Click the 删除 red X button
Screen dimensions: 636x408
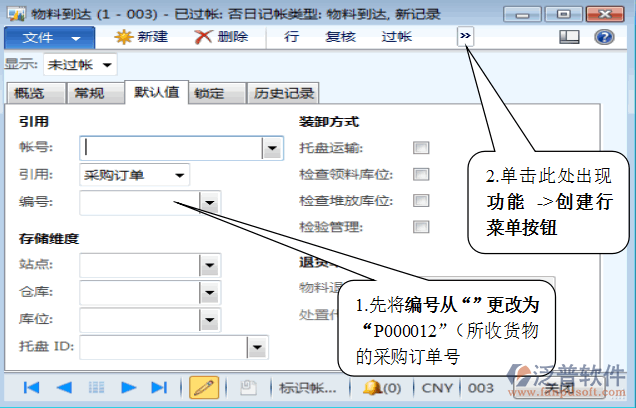(221, 37)
